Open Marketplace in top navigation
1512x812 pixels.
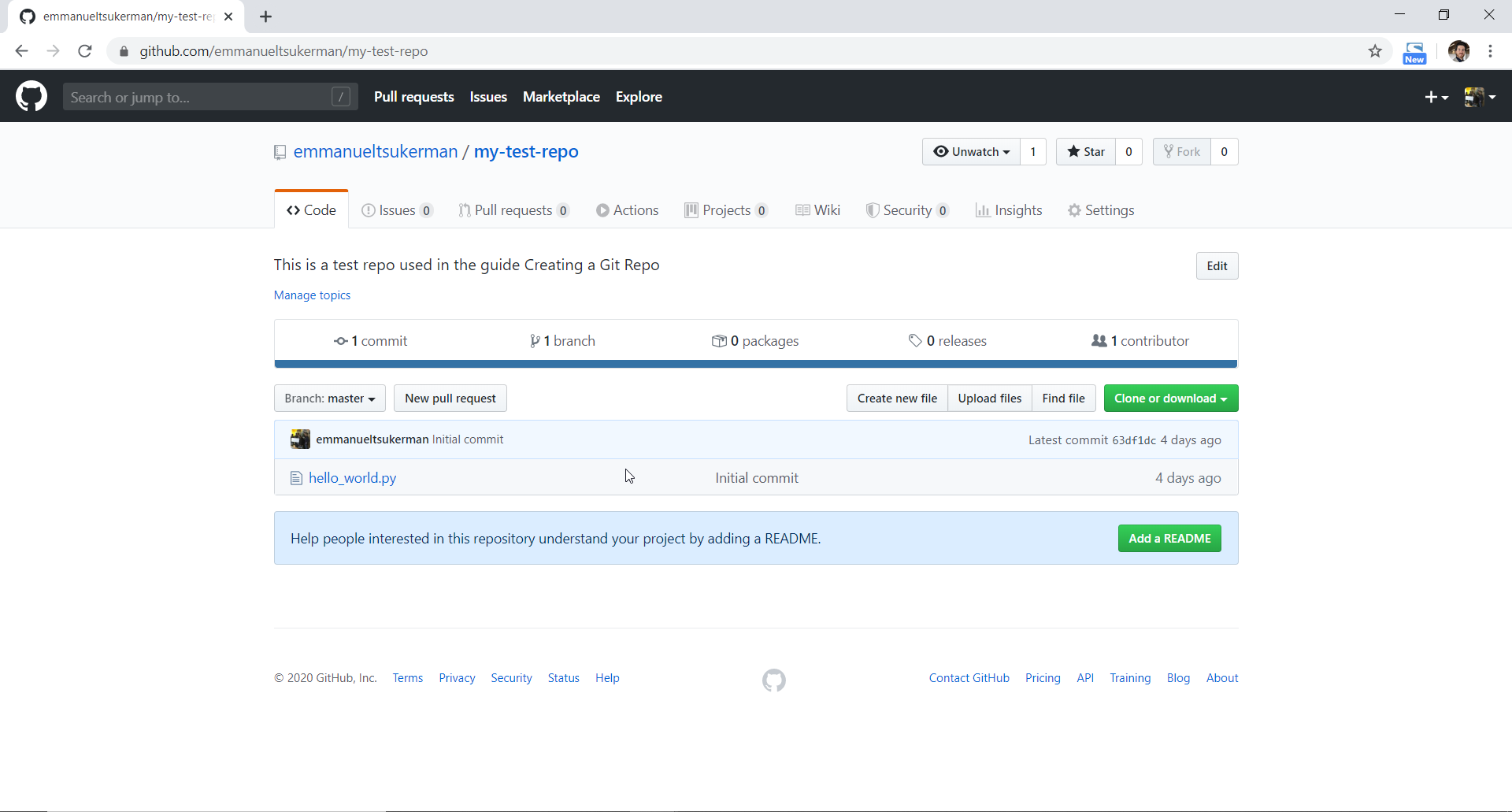tap(561, 97)
